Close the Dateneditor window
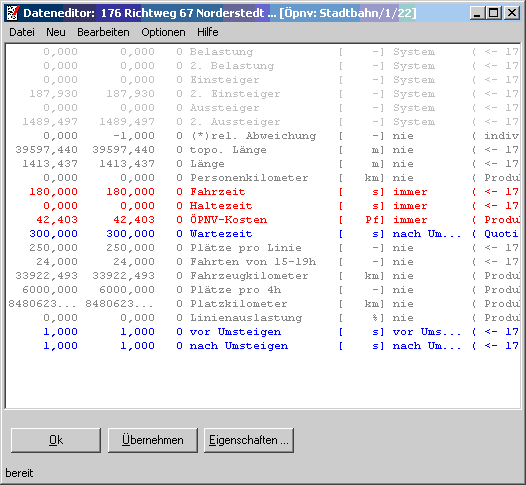The width and height of the screenshot is (526, 485). 512,13
